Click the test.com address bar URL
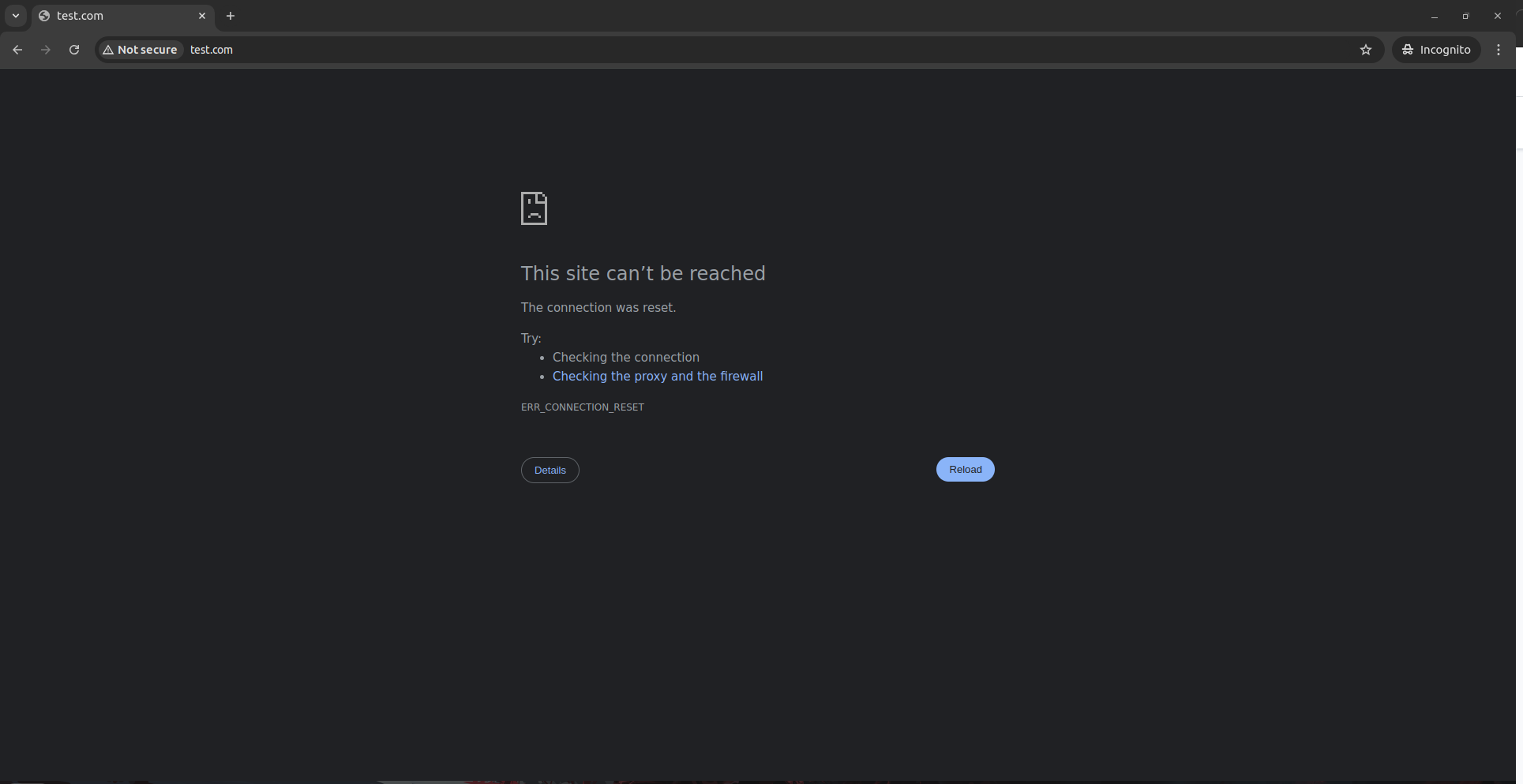Image resolution: width=1523 pixels, height=784 pixels. click(x=212, y=50)
